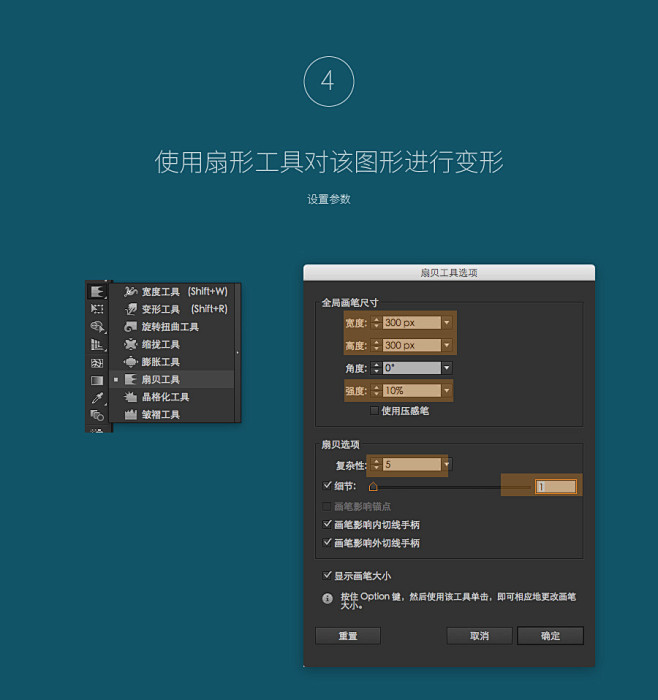
Task: Choose the Pucker tool (缩拢工具) icon
Action: 131,344
